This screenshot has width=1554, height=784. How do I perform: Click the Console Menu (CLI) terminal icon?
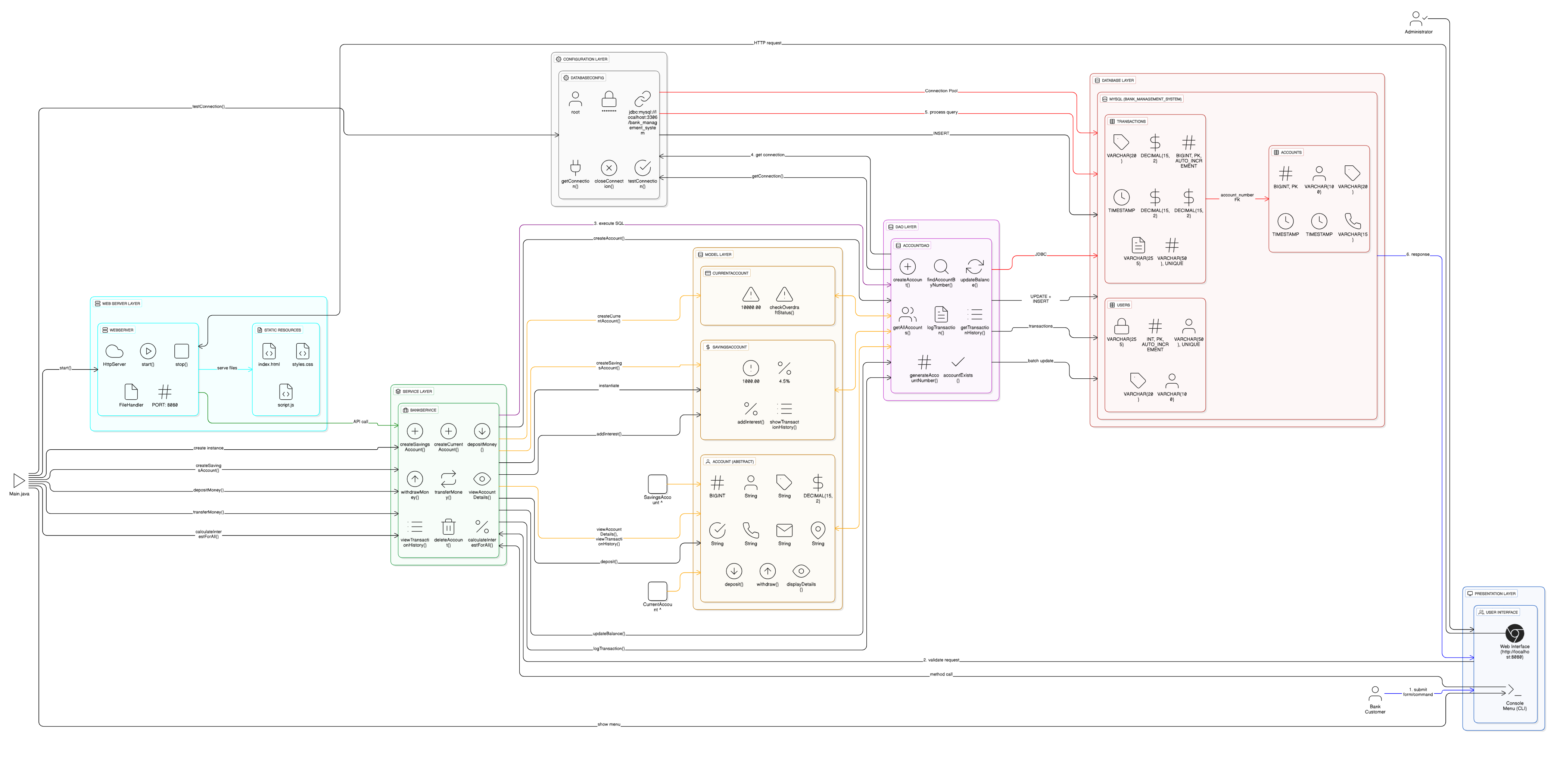click(x=1514, y=690)
